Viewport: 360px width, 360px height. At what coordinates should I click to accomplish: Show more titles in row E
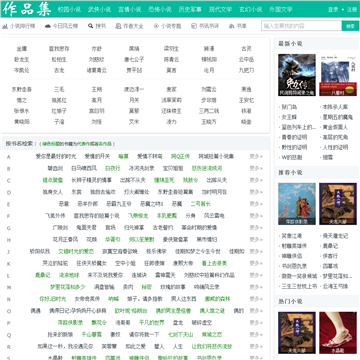256,204
